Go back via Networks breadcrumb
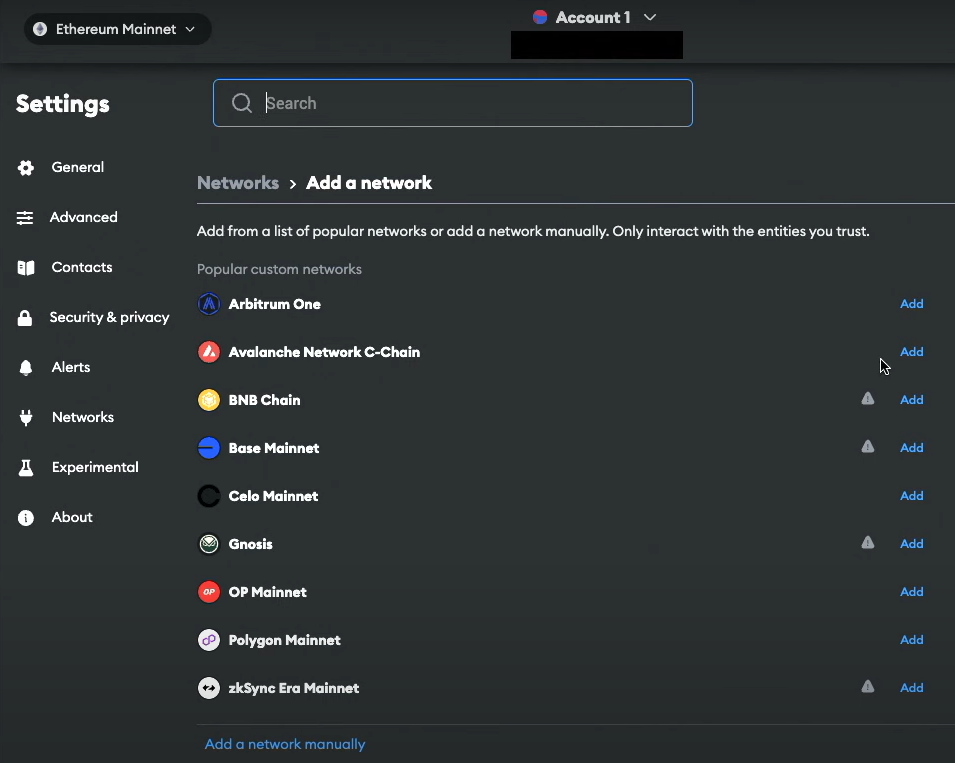Viewport: 955px width, 763px height. tap(238, 183)
